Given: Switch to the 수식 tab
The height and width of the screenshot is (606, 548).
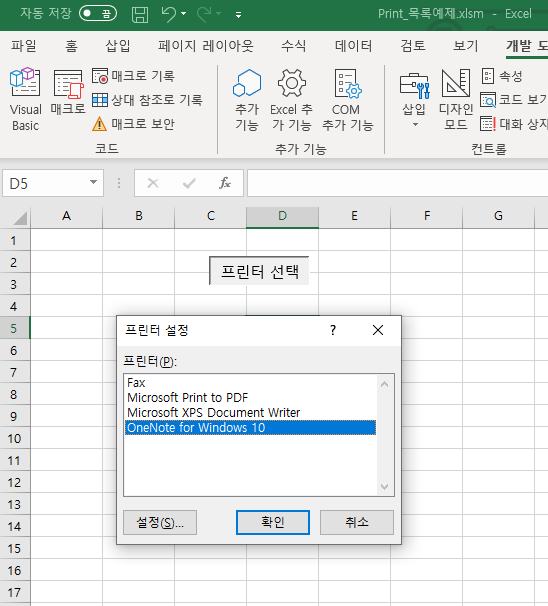Looking at the screenshot, I should [294, 46].
